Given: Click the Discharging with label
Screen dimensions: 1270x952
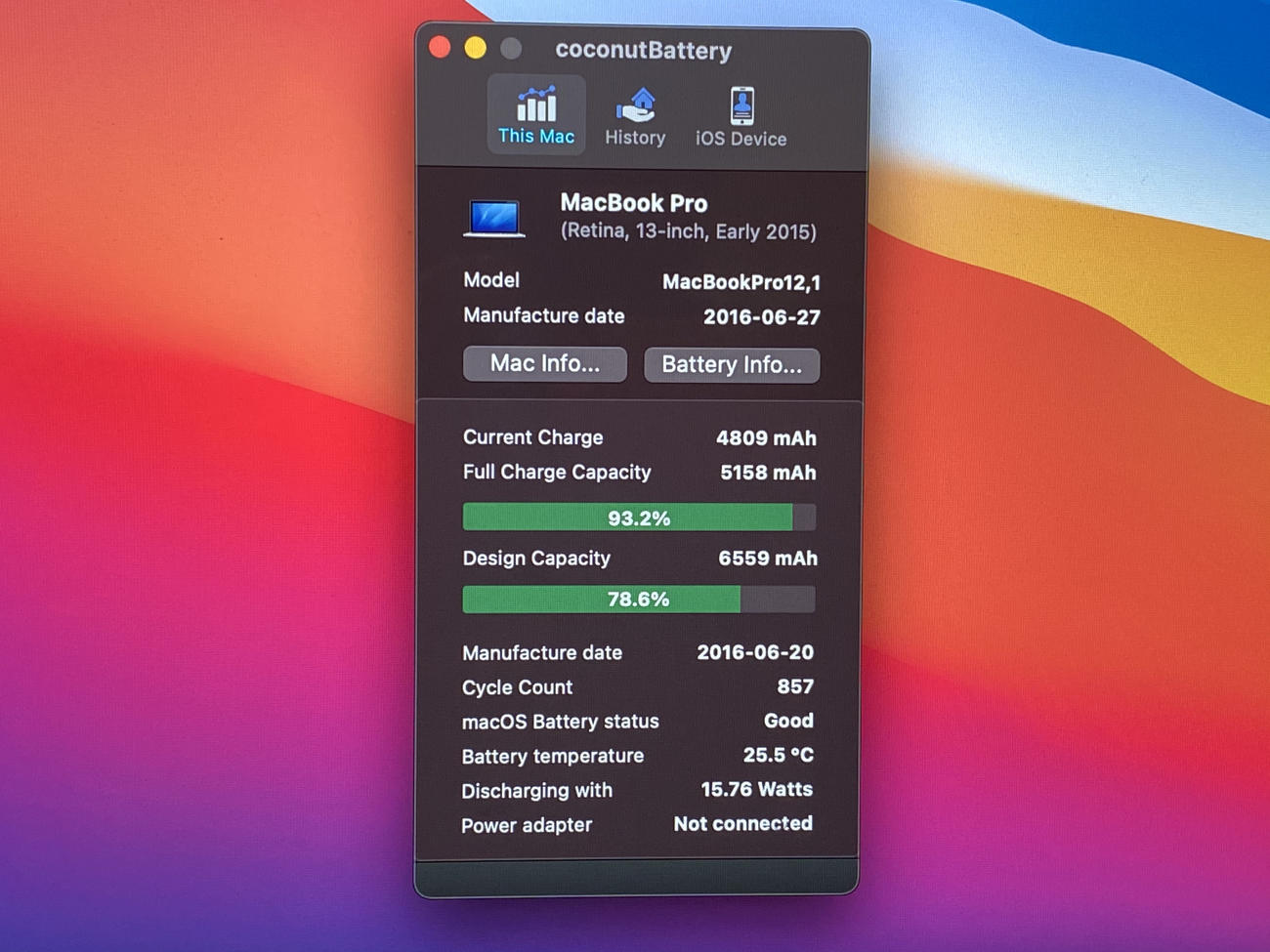Looking at the screenshot, I should click(x=536, y=791).
